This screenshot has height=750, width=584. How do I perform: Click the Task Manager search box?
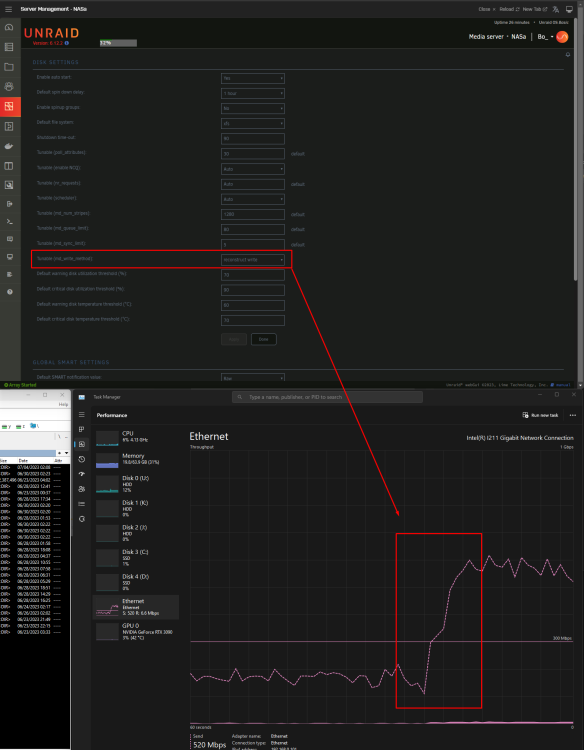pos(328,397)
